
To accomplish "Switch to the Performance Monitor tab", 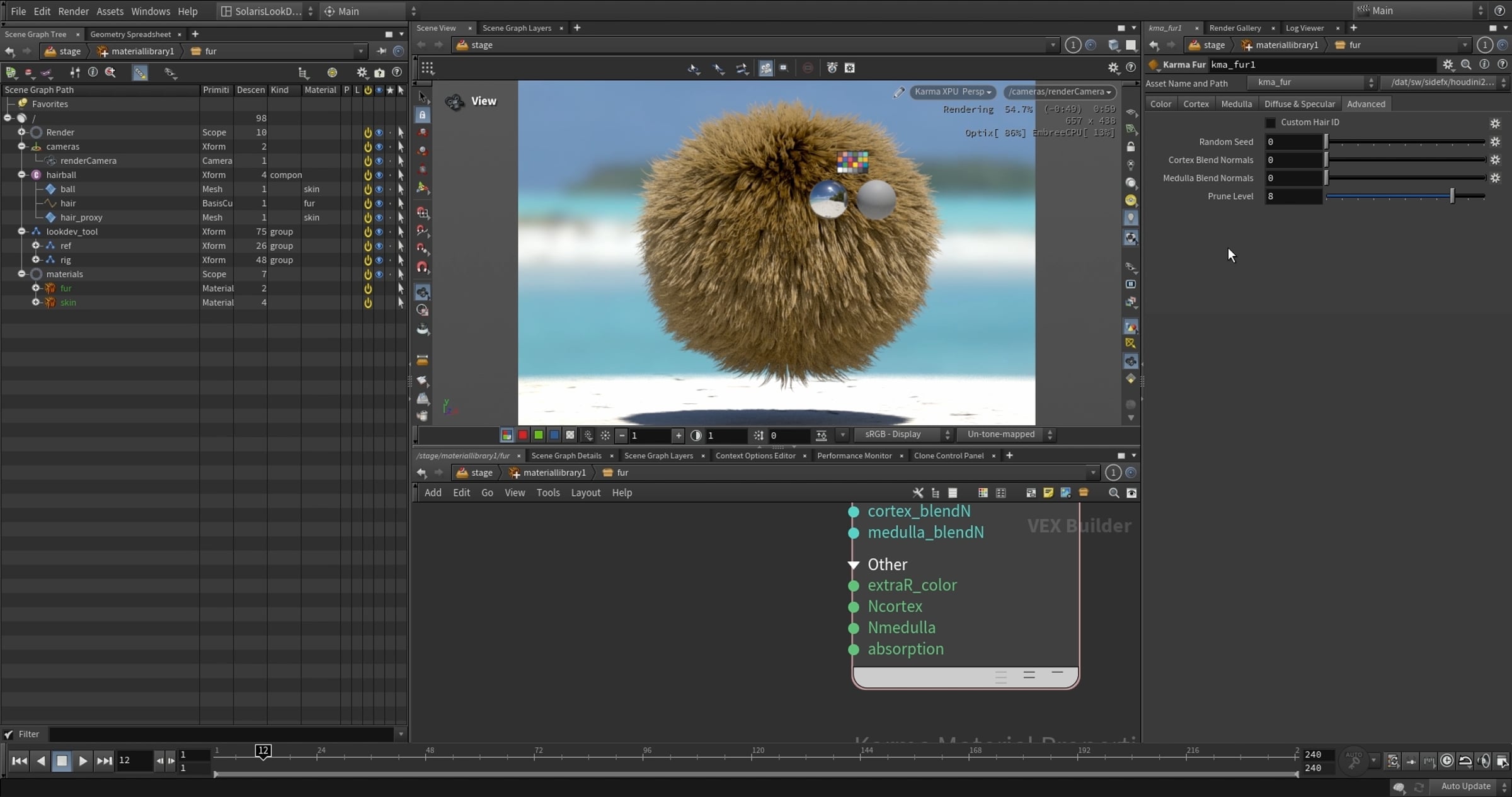I will [x=854, y=456].
